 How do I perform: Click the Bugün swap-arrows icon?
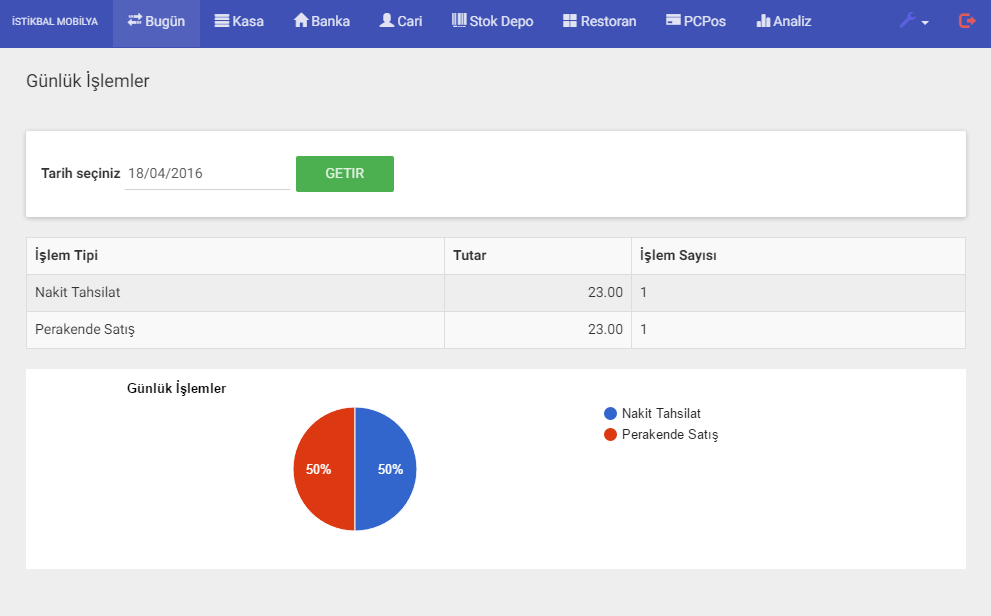135,20
